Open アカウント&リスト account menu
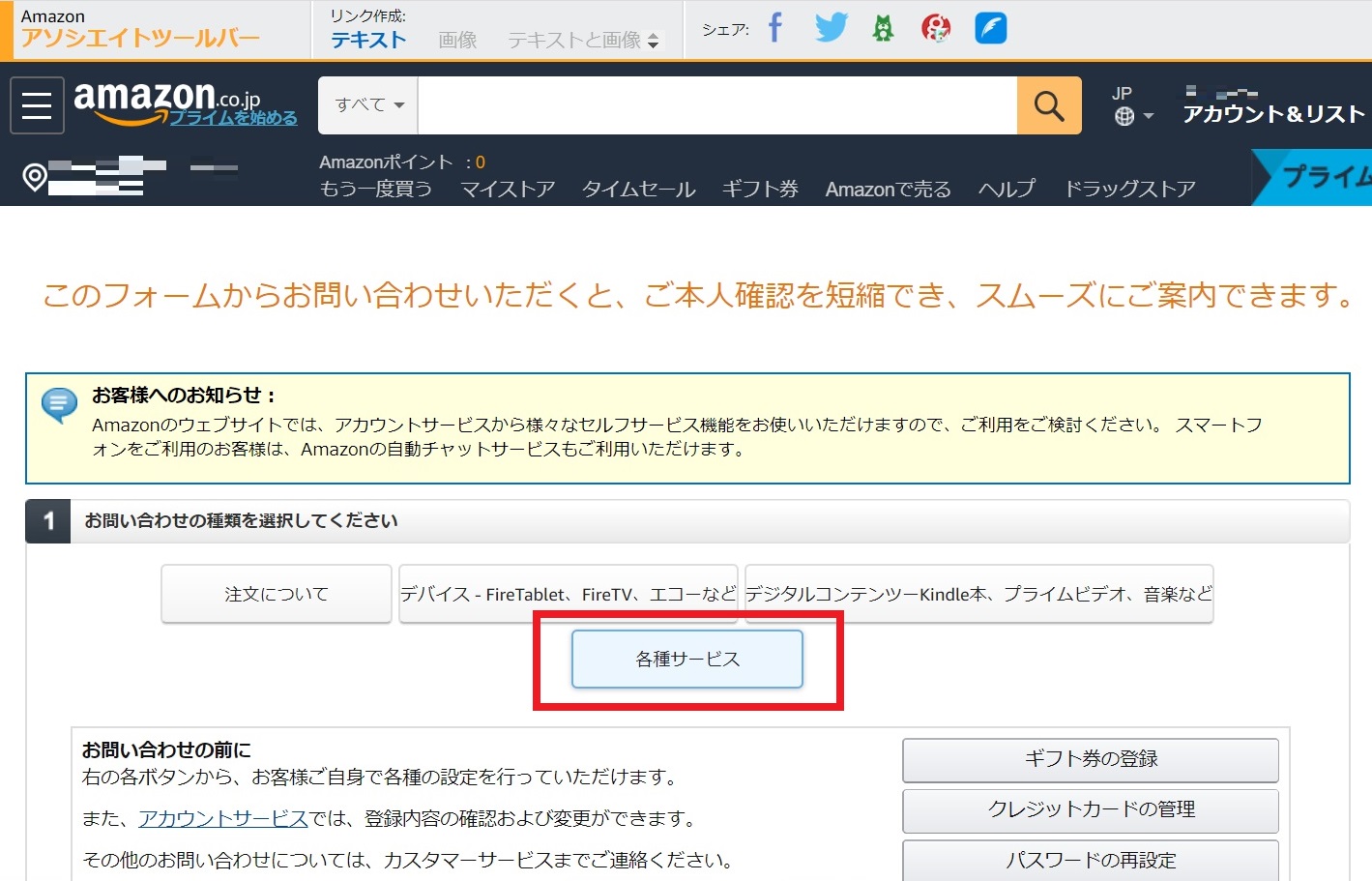1372x881 pixels. pos(1273,113)
